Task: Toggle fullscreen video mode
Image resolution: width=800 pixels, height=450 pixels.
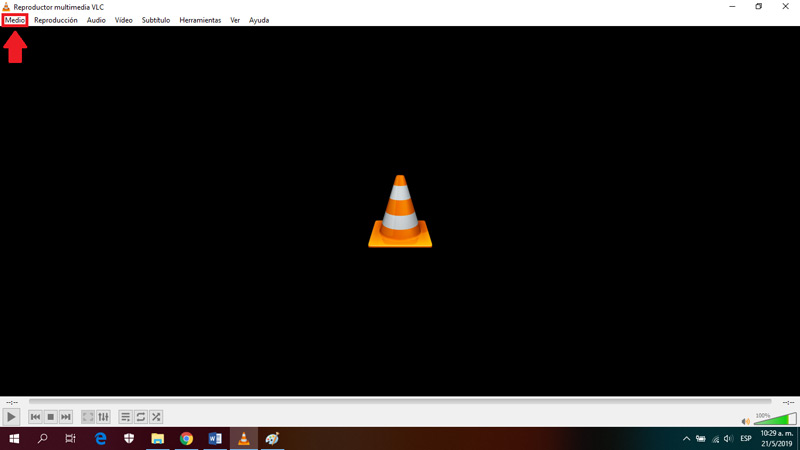Action: point(88,417)
